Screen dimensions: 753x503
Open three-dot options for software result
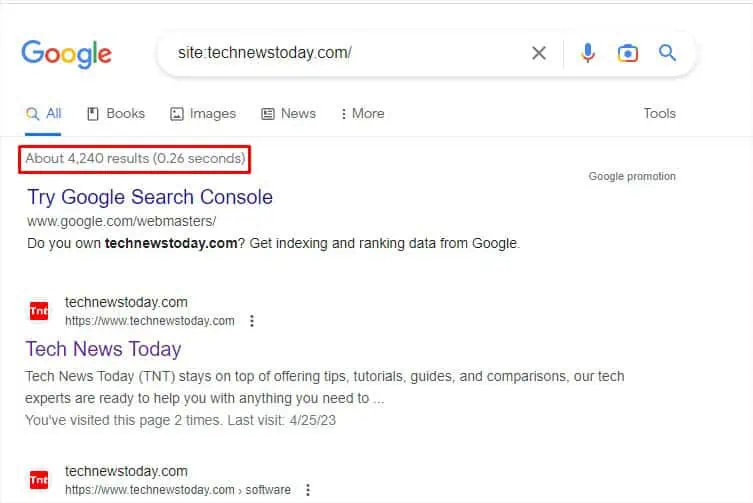[308, 490]
